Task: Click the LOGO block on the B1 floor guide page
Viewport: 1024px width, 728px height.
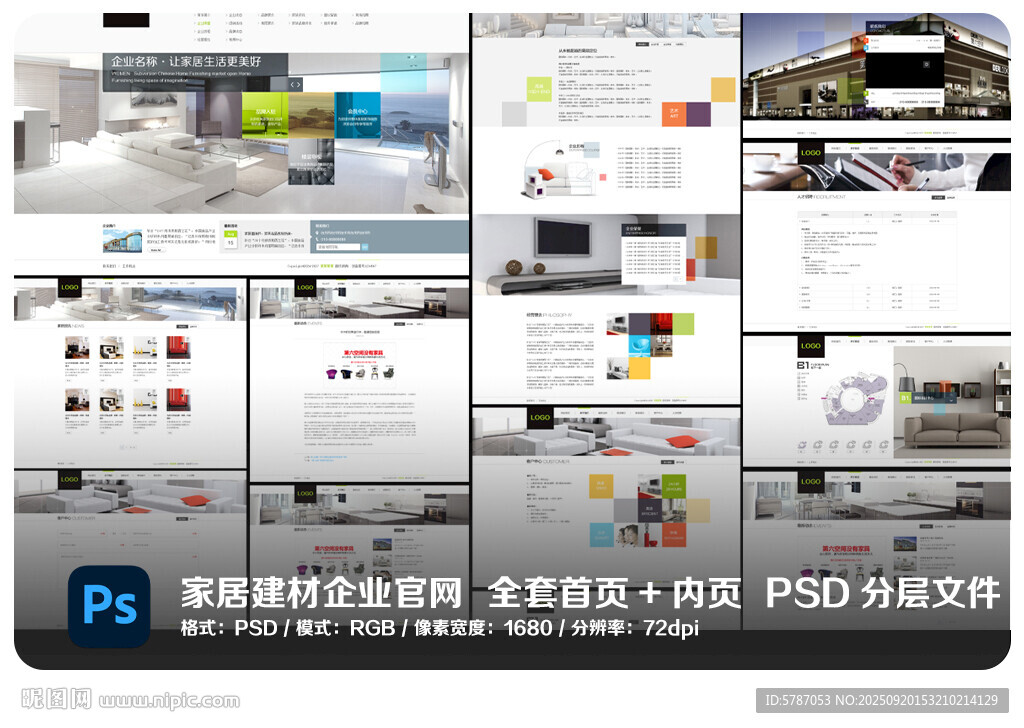Action: click(x=810, y=346)
